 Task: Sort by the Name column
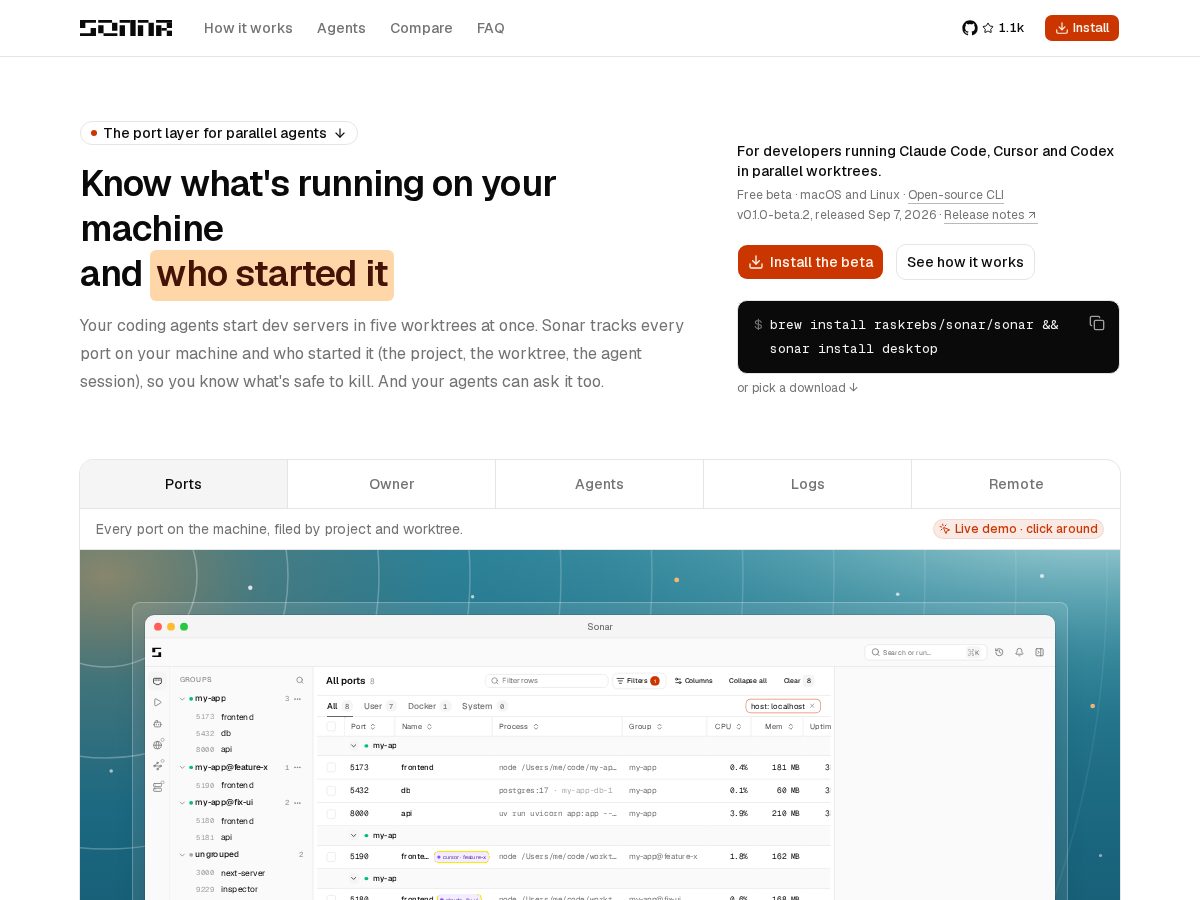coord(416,726)
